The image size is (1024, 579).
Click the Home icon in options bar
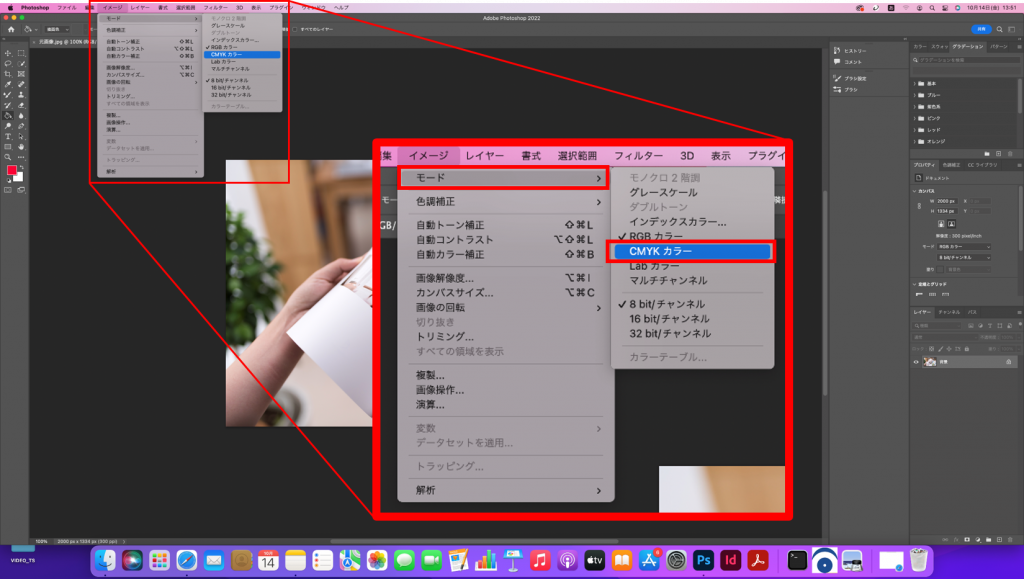point(11,29)
